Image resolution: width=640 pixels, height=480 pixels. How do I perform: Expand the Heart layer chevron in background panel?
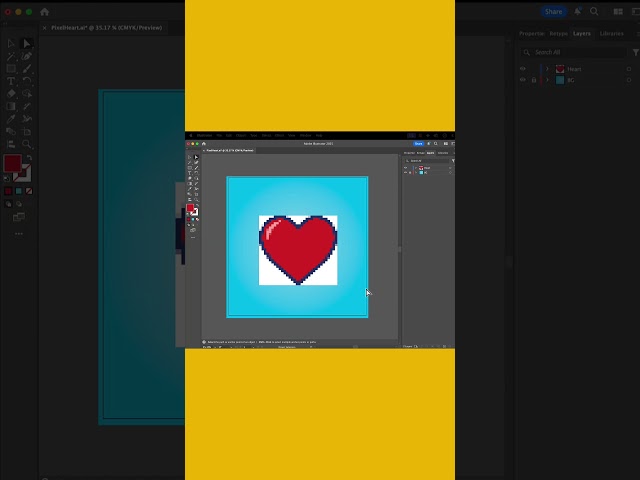547,69
